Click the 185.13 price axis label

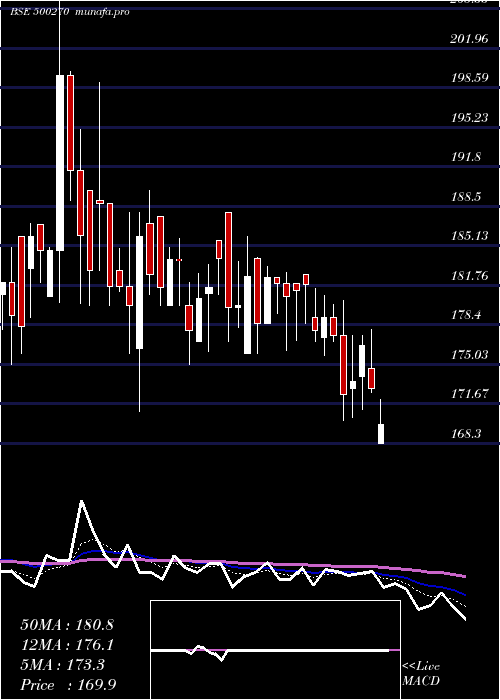click(x=469, y=236)
